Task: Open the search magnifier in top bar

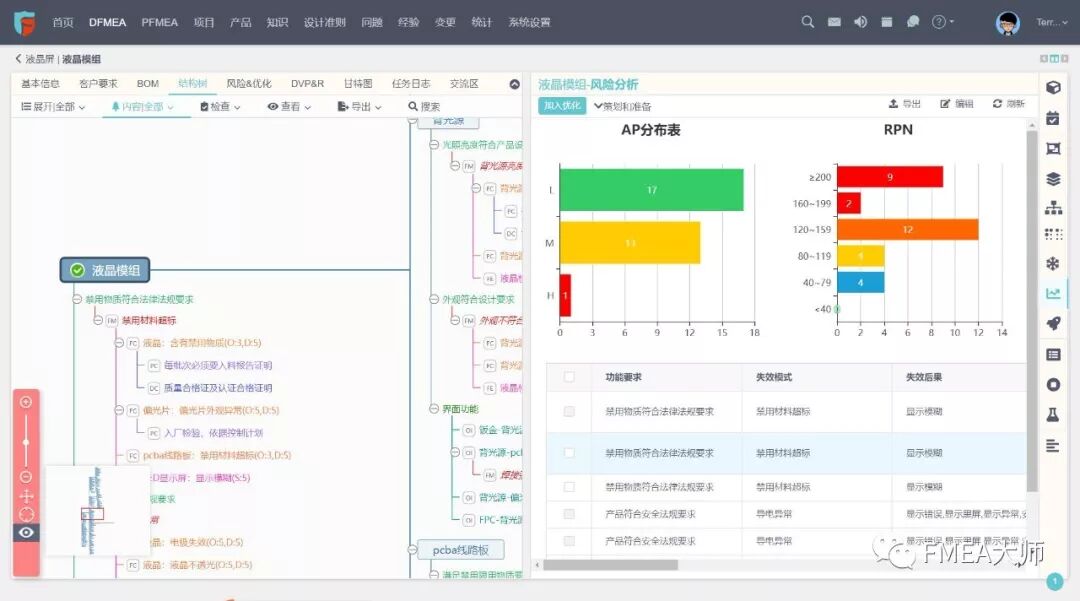Action: tap(807, 22)
